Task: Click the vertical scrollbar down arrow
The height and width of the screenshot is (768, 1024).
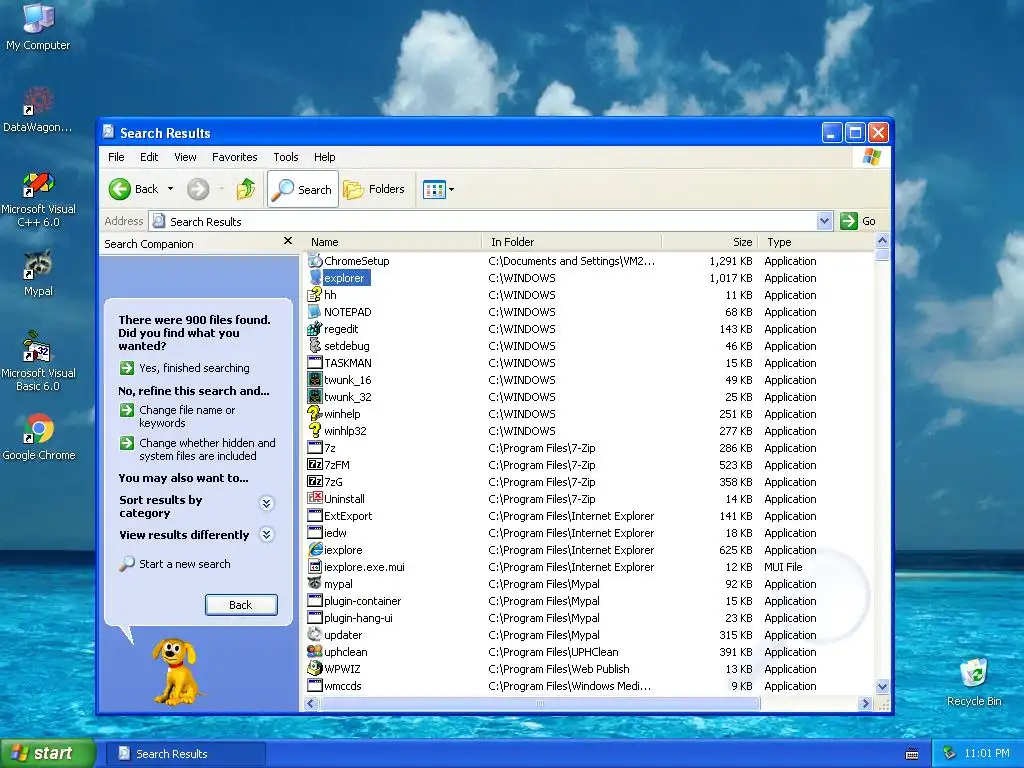Action: tap(882, 686)
